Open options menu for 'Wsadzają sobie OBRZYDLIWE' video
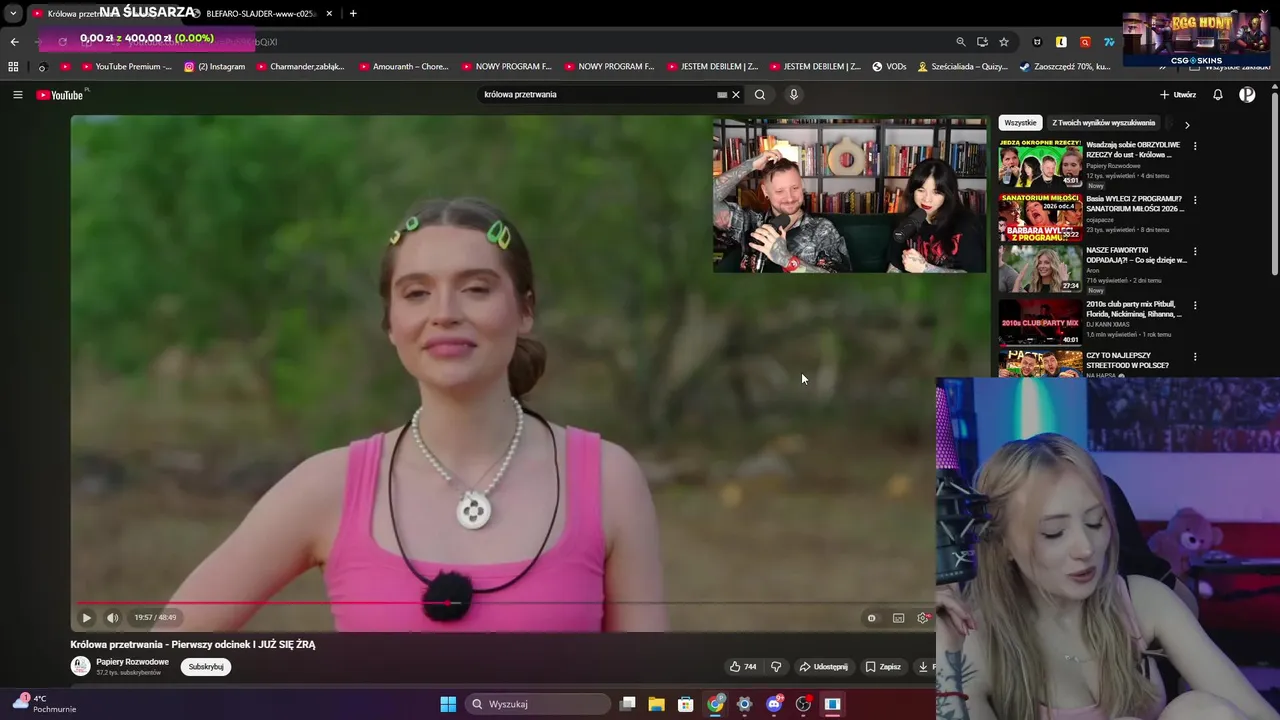The image size is (1280, 720). (x=1195, y=146)
